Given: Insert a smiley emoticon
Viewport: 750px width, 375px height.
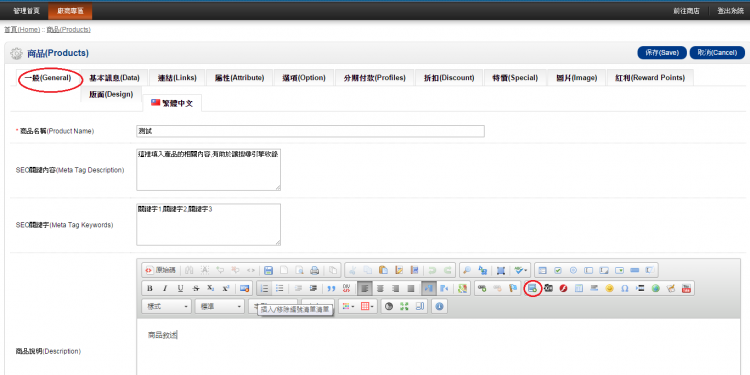Looking at the screenshot, I should tap(609, 288).
